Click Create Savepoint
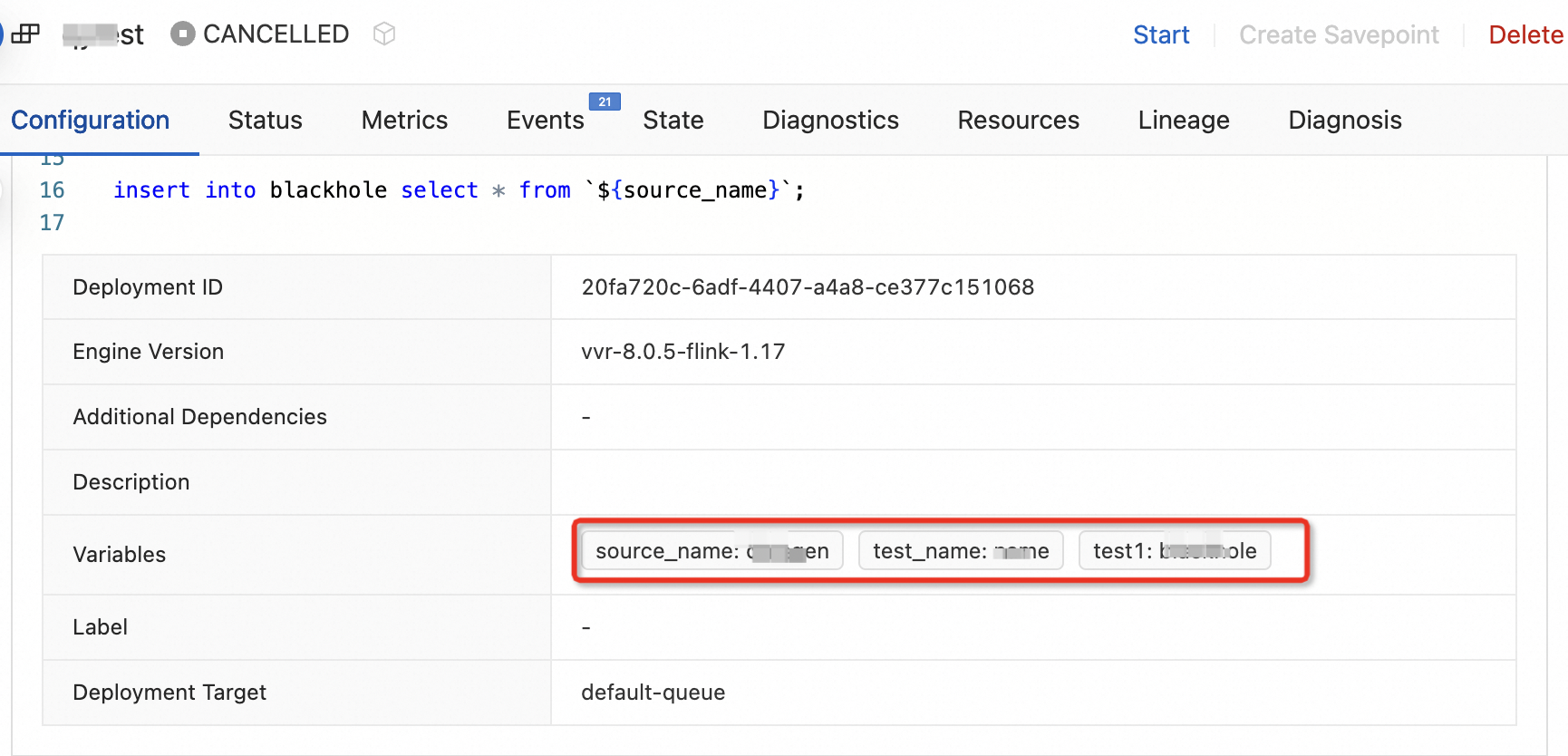This screenshot has width=1568, height=756. 1339,34
